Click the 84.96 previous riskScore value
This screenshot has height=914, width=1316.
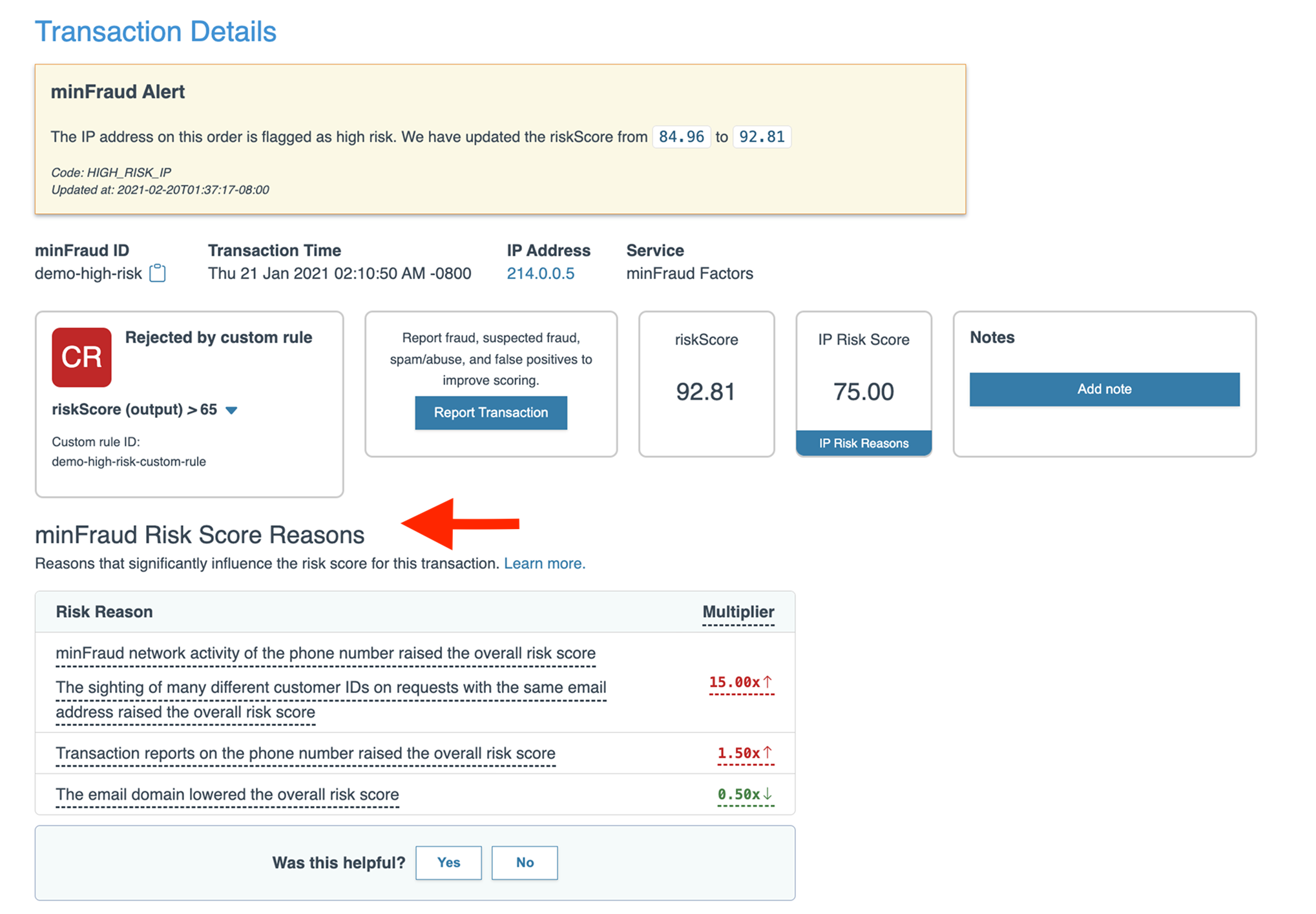coord(681,137)
